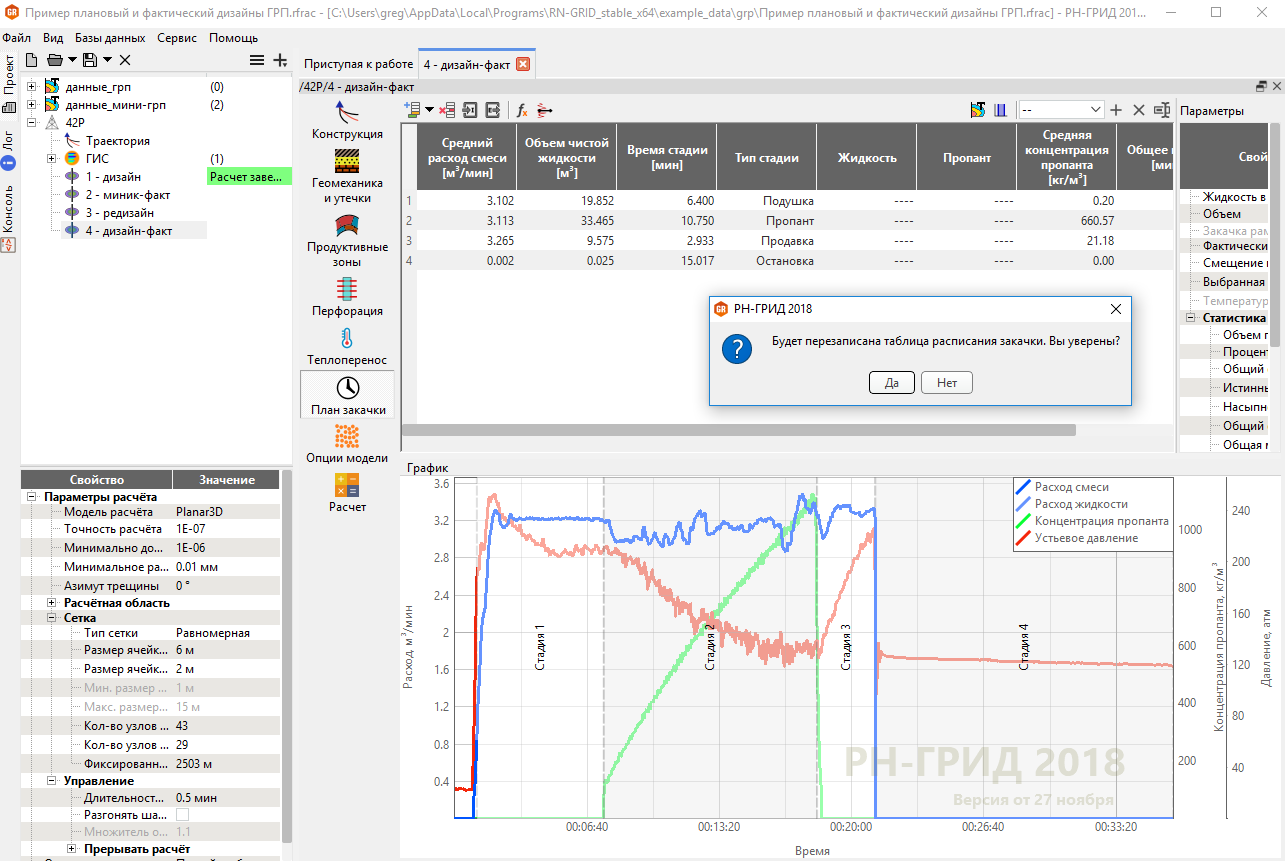Click the delete row toolbar icon
The width and height of the screenshot is (1285, 861).
point(447,110)
